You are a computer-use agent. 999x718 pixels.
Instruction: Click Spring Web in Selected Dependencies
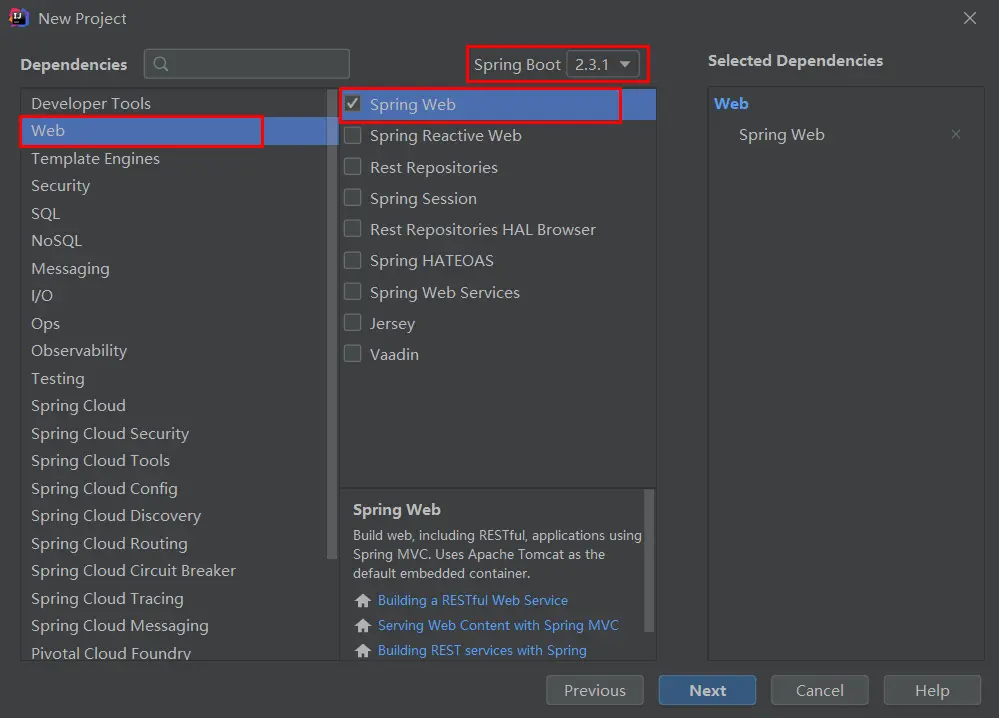coord(782,134)
